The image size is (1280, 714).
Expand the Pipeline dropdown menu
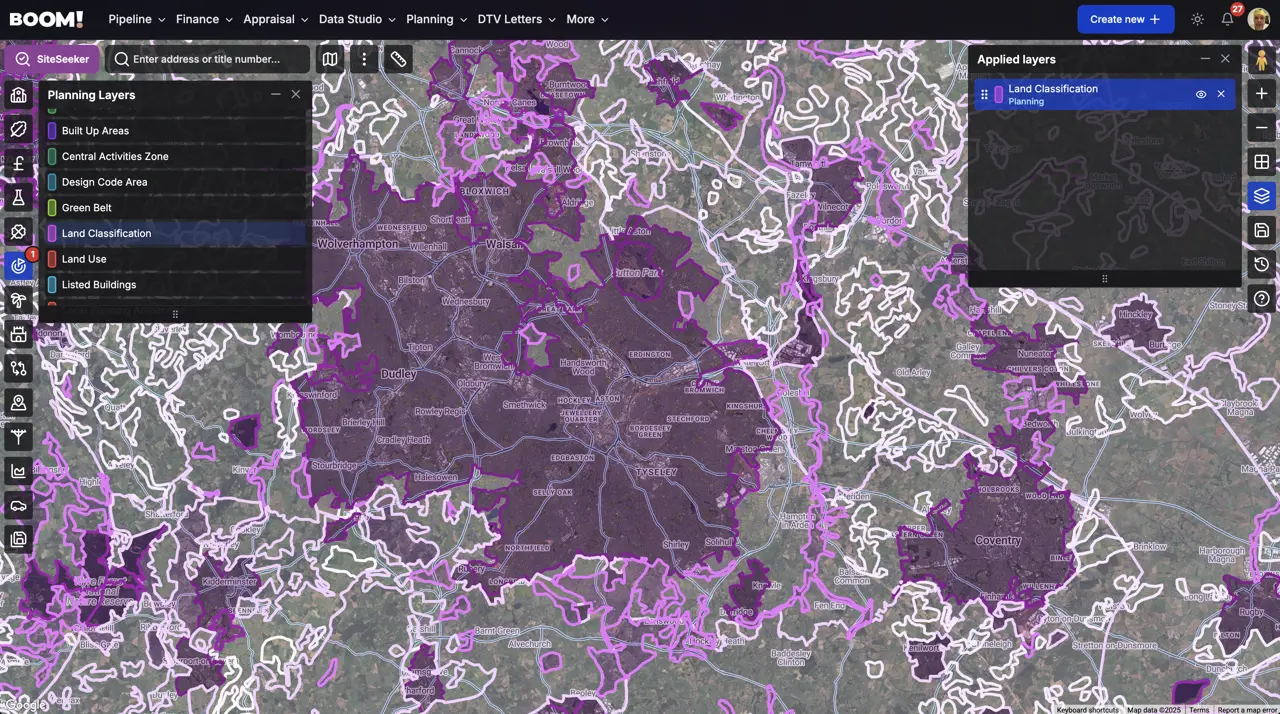(137, 19)
